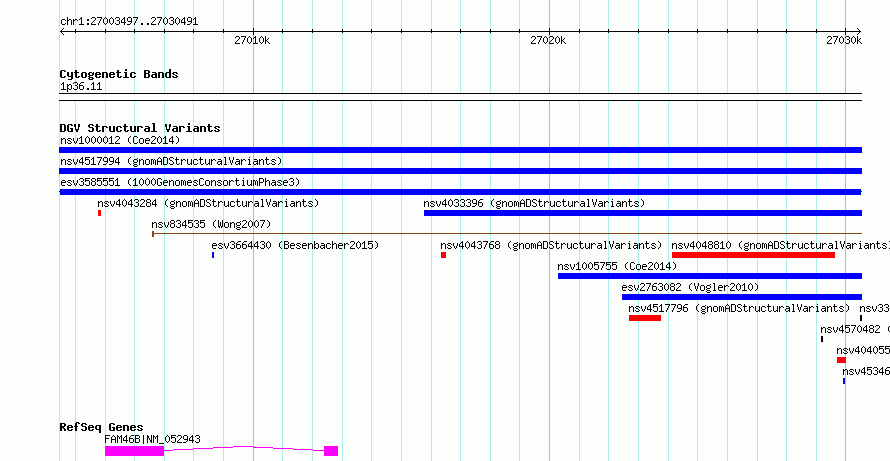Open the nsv4043768 variant label
890x461 pixels.
pos(551,245)
